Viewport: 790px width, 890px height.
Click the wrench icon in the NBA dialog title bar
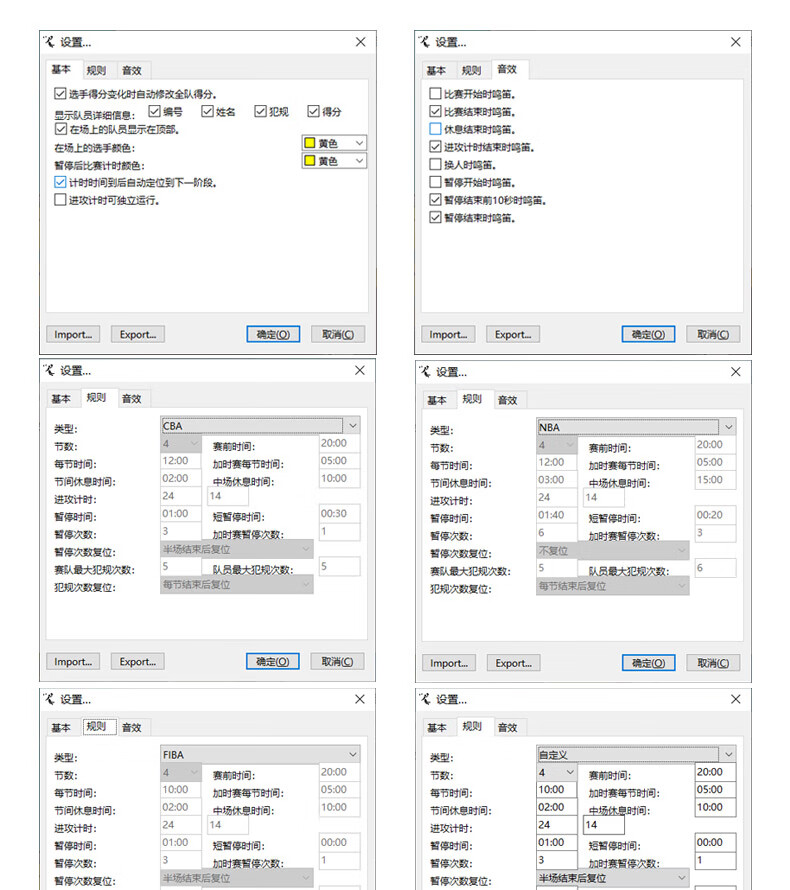(x=425, y=372)
